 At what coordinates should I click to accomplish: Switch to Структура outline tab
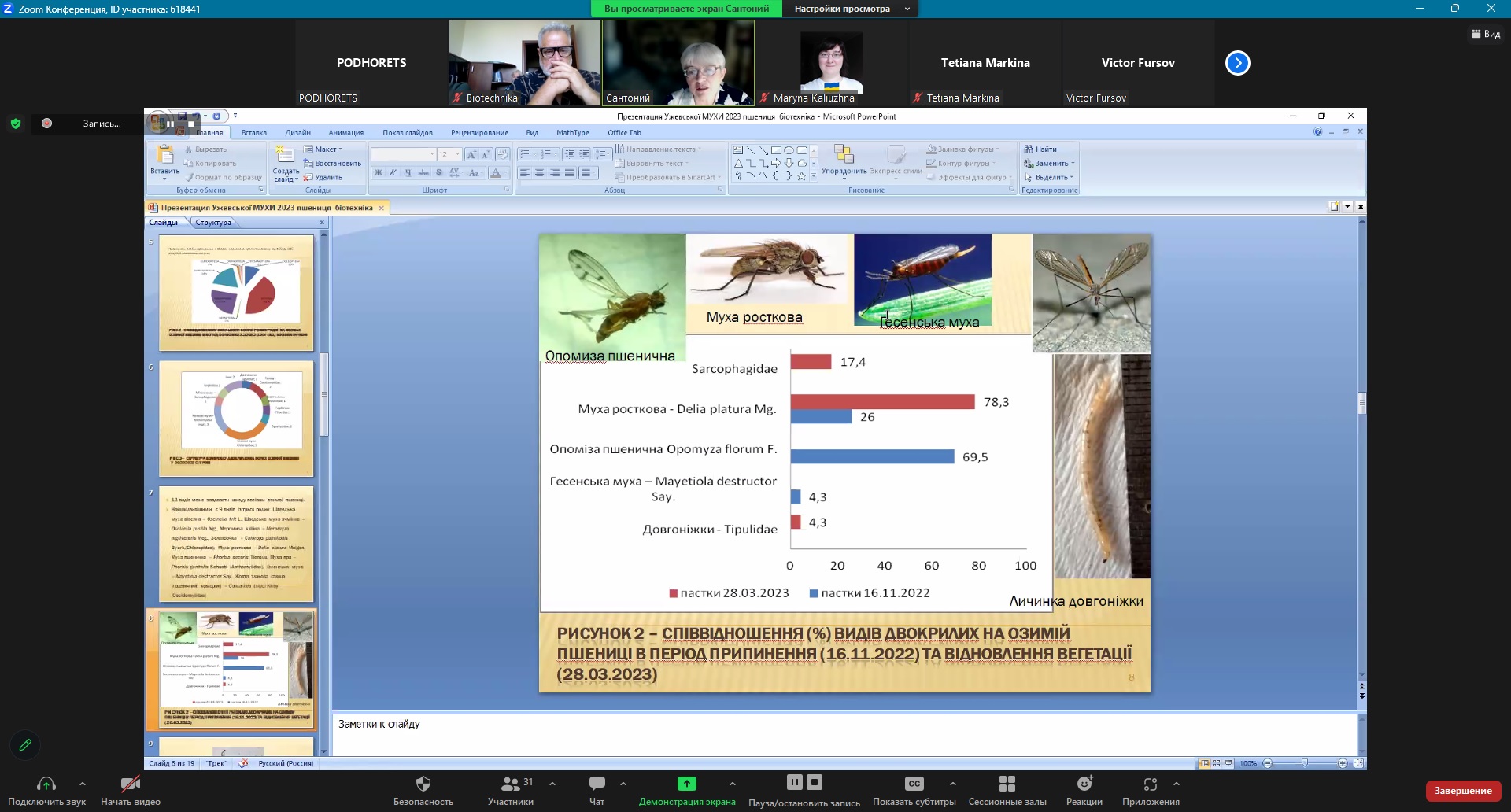coord(213,223)
